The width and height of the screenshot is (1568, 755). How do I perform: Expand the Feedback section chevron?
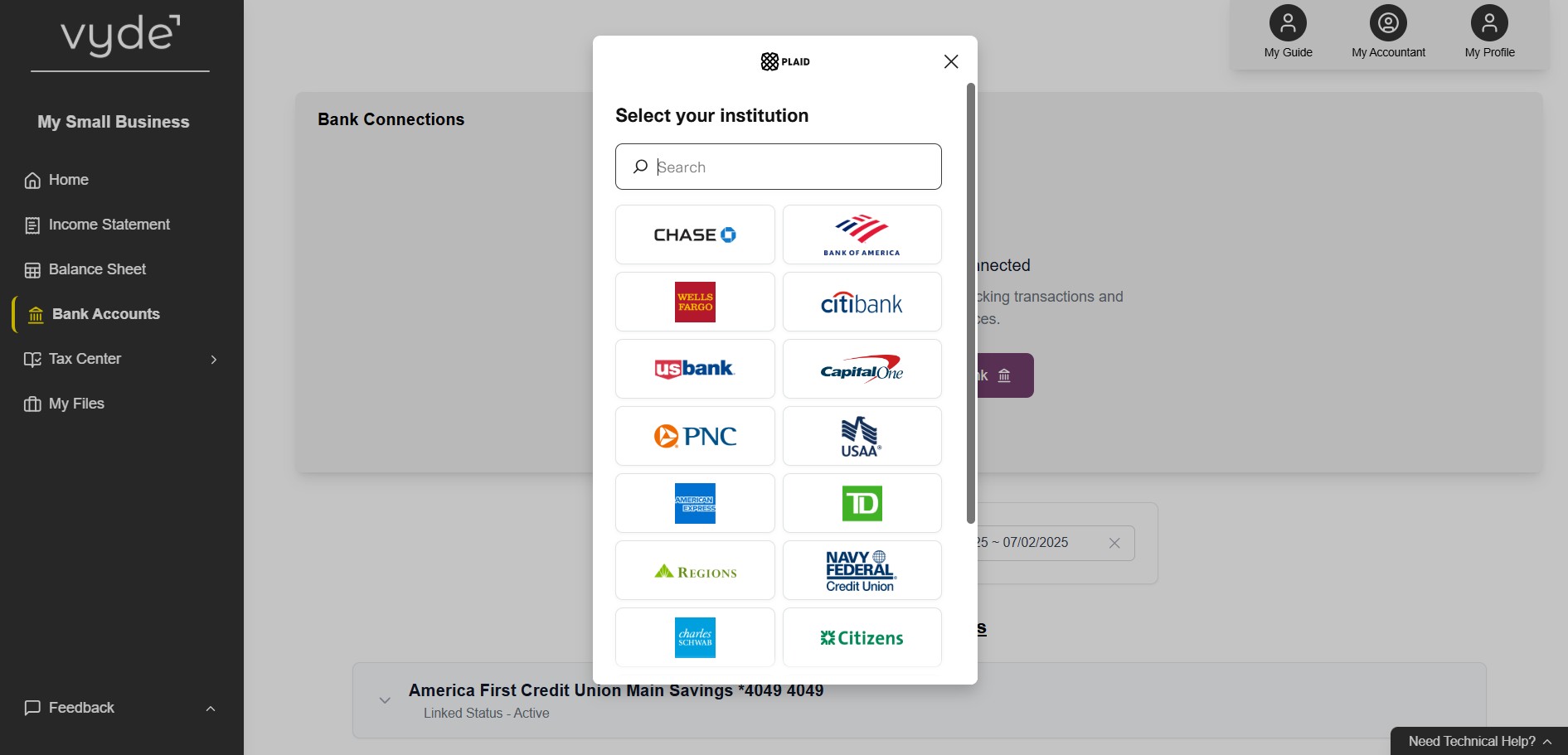[x=211, y=709]
